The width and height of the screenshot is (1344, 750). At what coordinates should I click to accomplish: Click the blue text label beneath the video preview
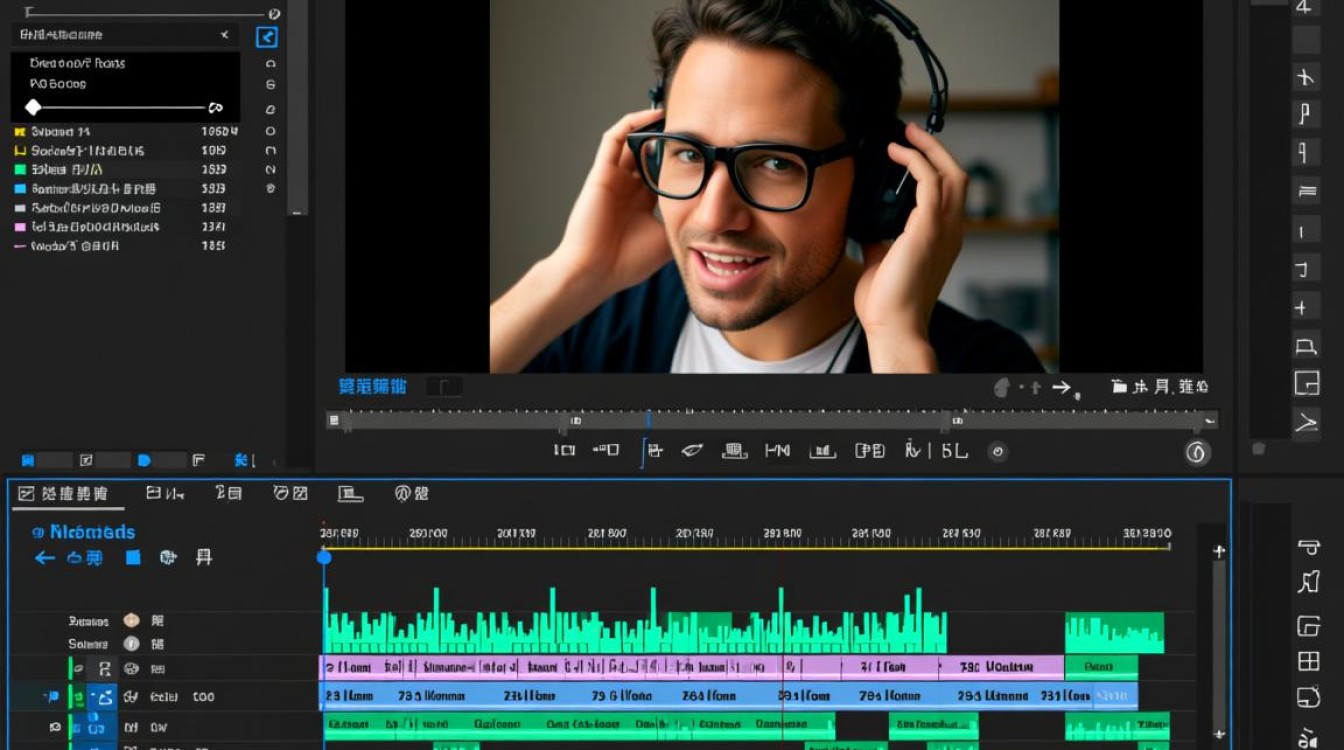(x=373, y=387)
